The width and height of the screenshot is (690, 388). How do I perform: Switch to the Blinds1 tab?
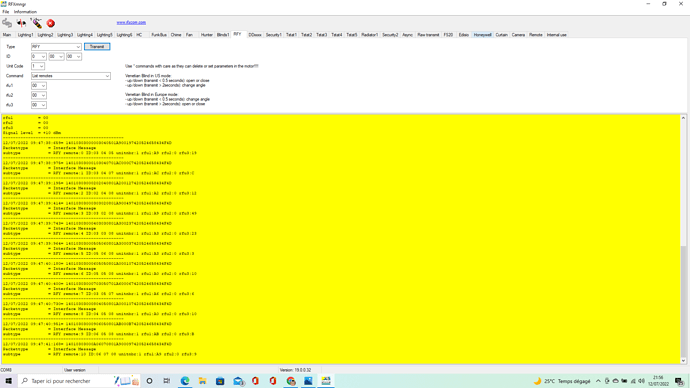click(x=223, y=35)
